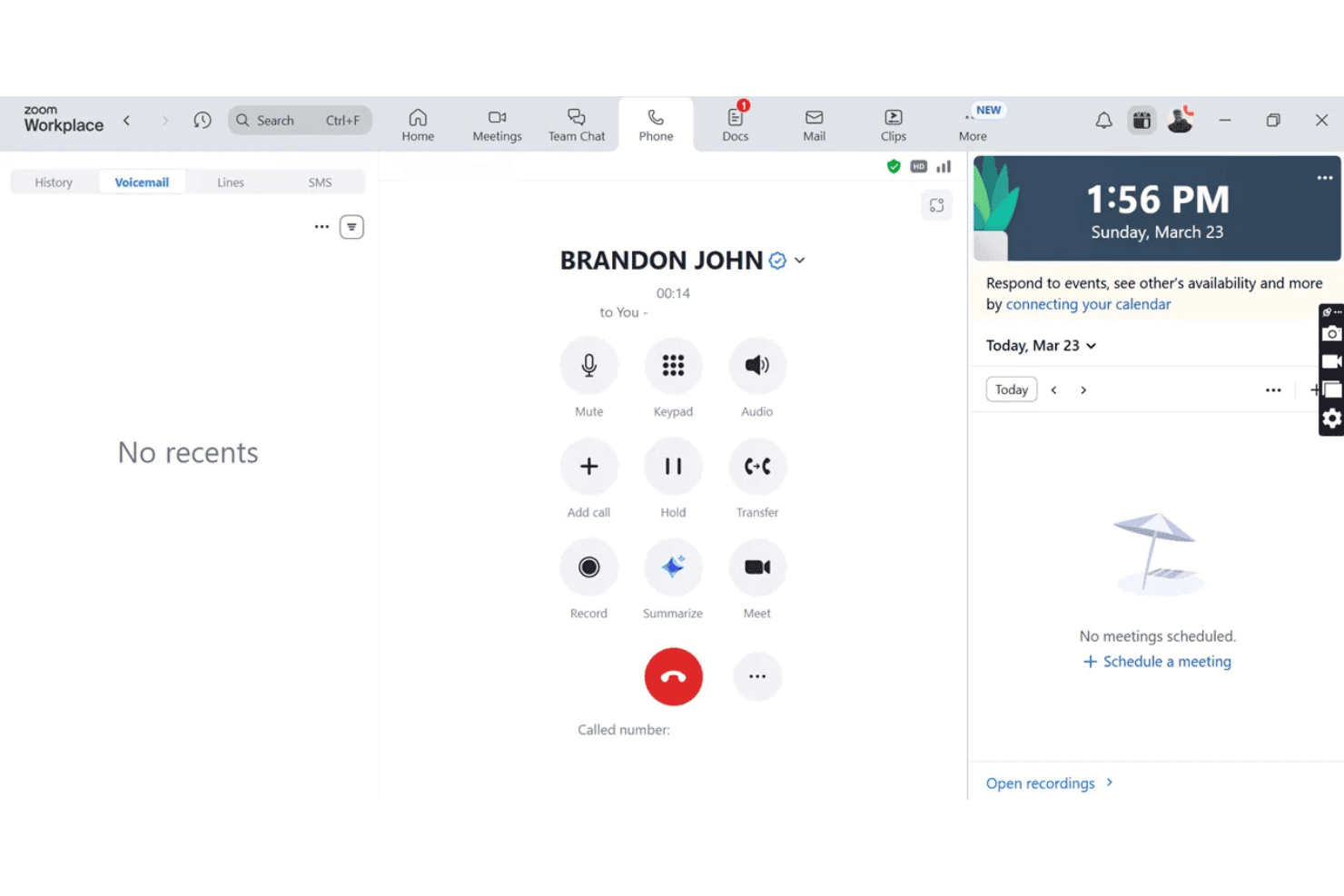The image size is (1344, 896).
Task: Expand the Brandon John caller details chevron
Action: 799,261
